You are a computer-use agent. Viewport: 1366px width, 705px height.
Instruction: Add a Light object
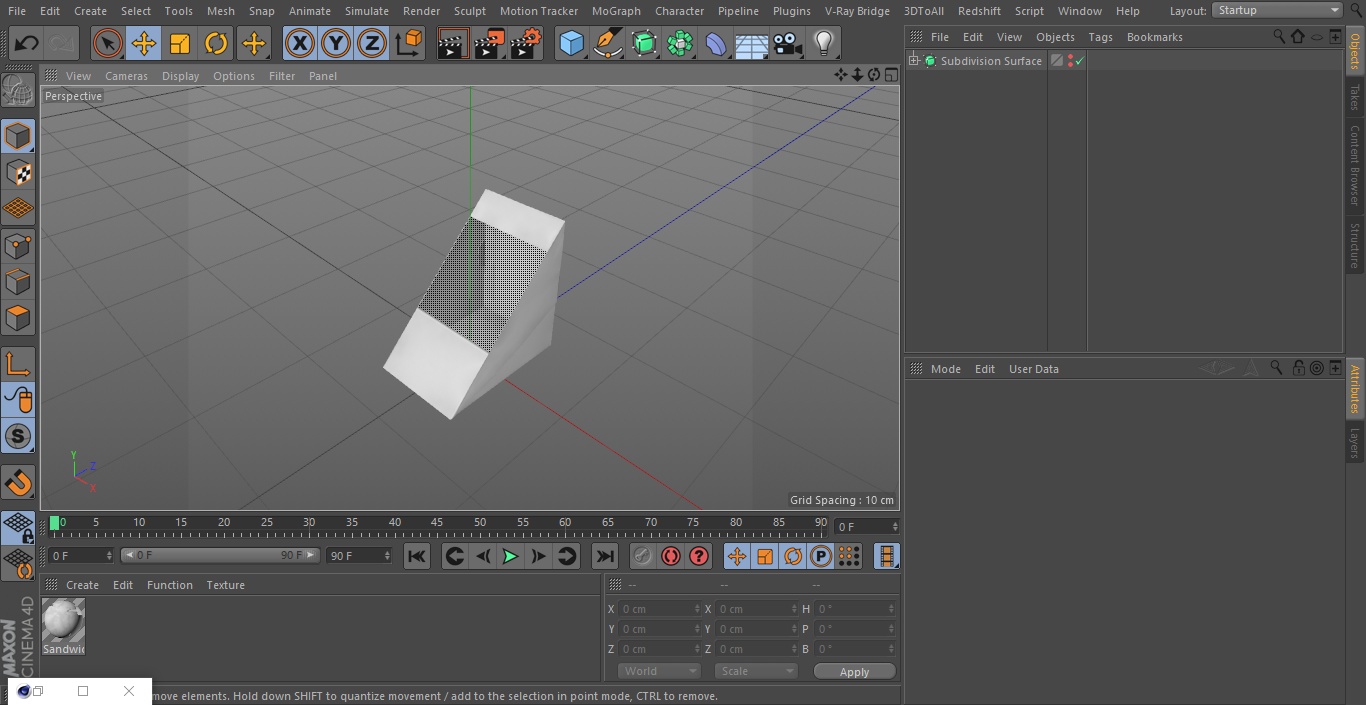(824, 43)
